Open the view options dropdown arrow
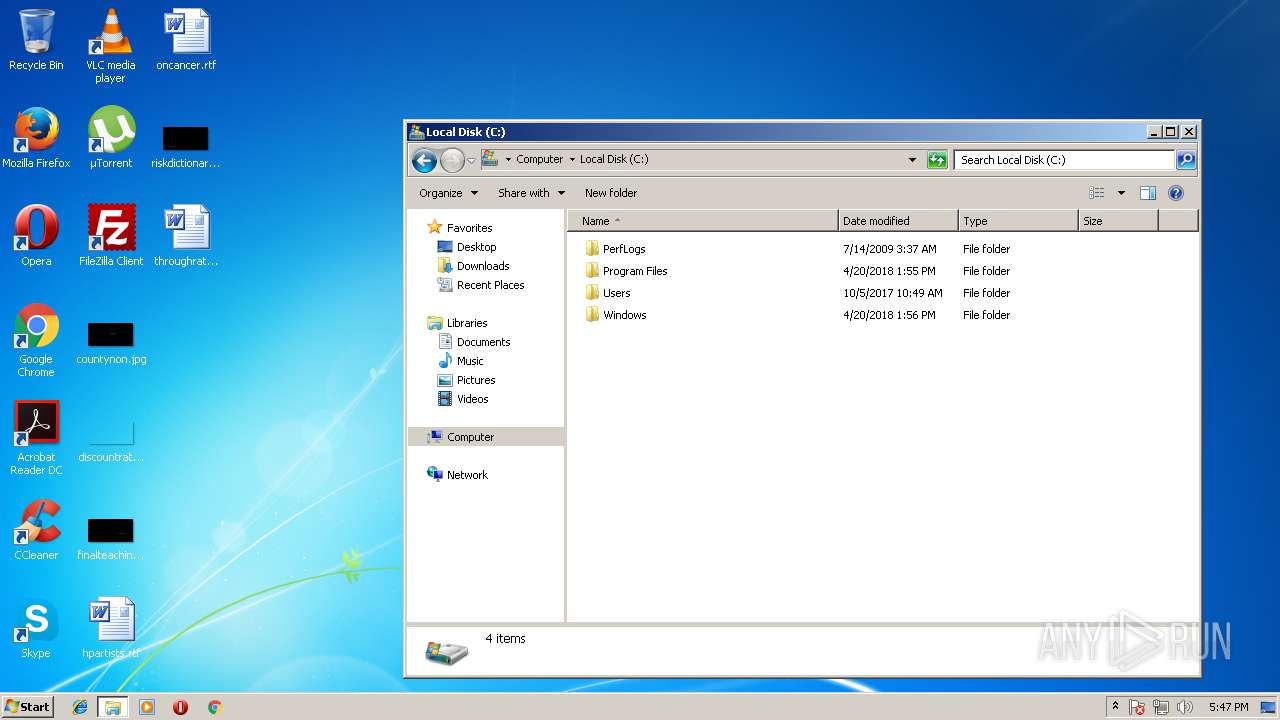The image size is (1280, 720). point(1121,193)
